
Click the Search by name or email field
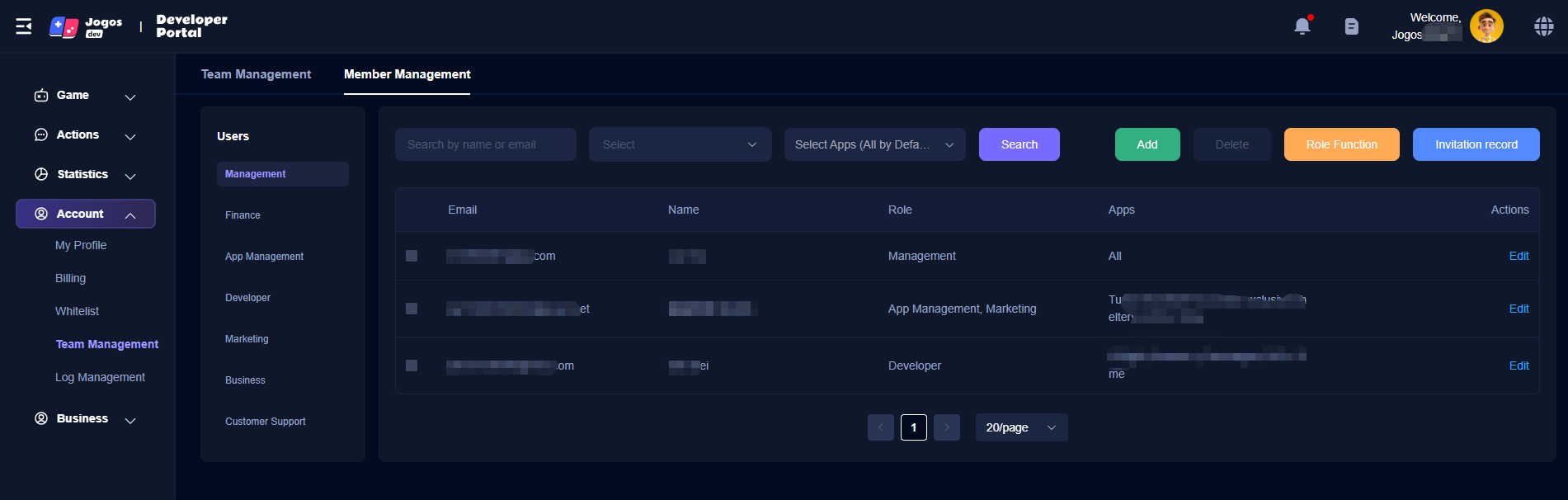click(x=485, y=144)
